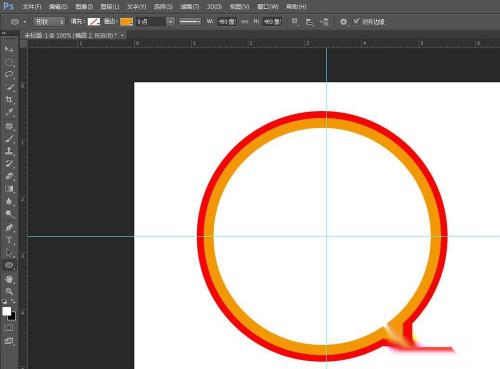Select the Path Selection tool
Screen dimensions: 500x369
coord(9,253)
